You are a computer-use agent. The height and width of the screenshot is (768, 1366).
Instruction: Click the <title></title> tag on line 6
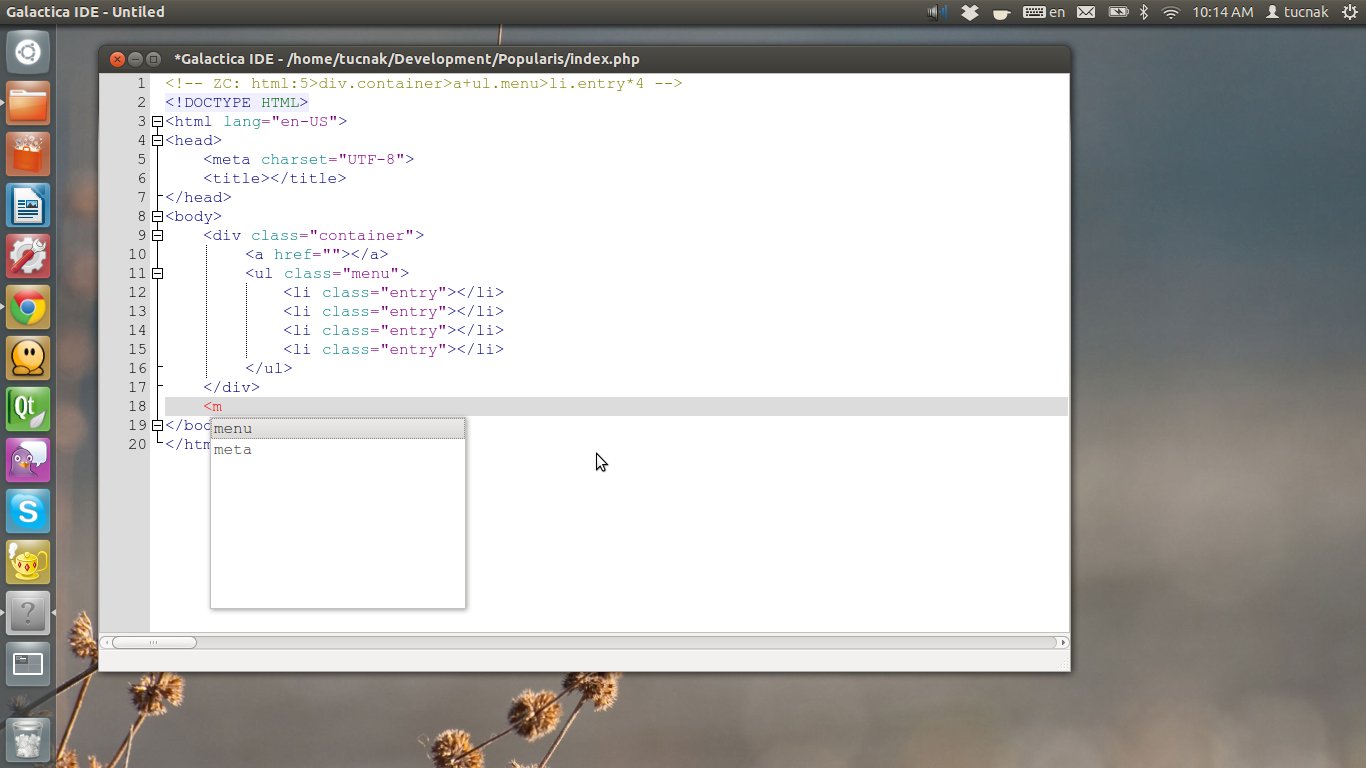click(275, 179)
